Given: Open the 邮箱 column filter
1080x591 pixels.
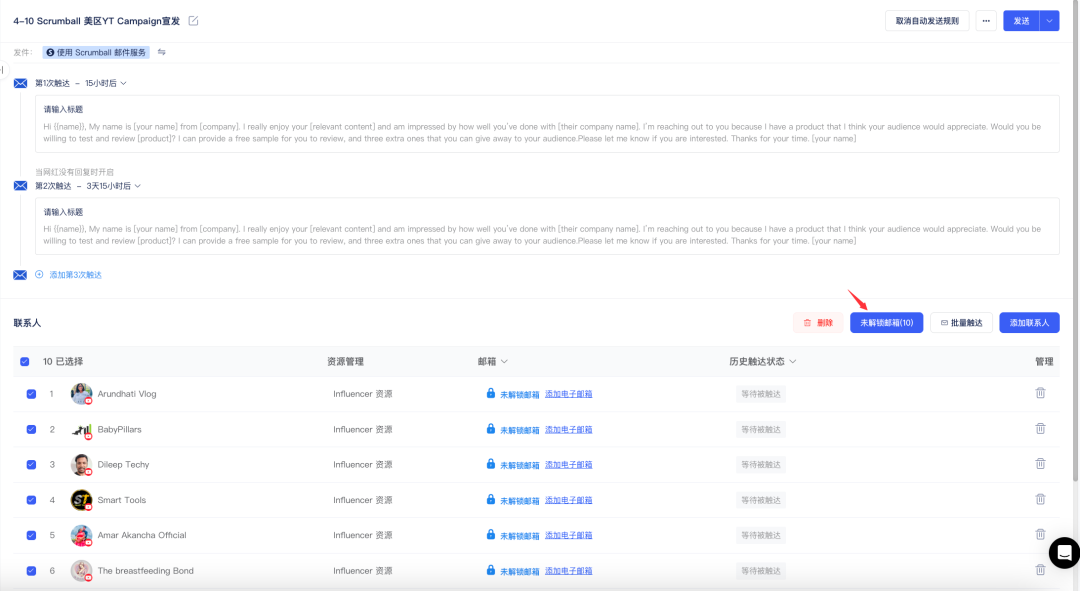Looking at the screenshot, I should tap(504, 361).
